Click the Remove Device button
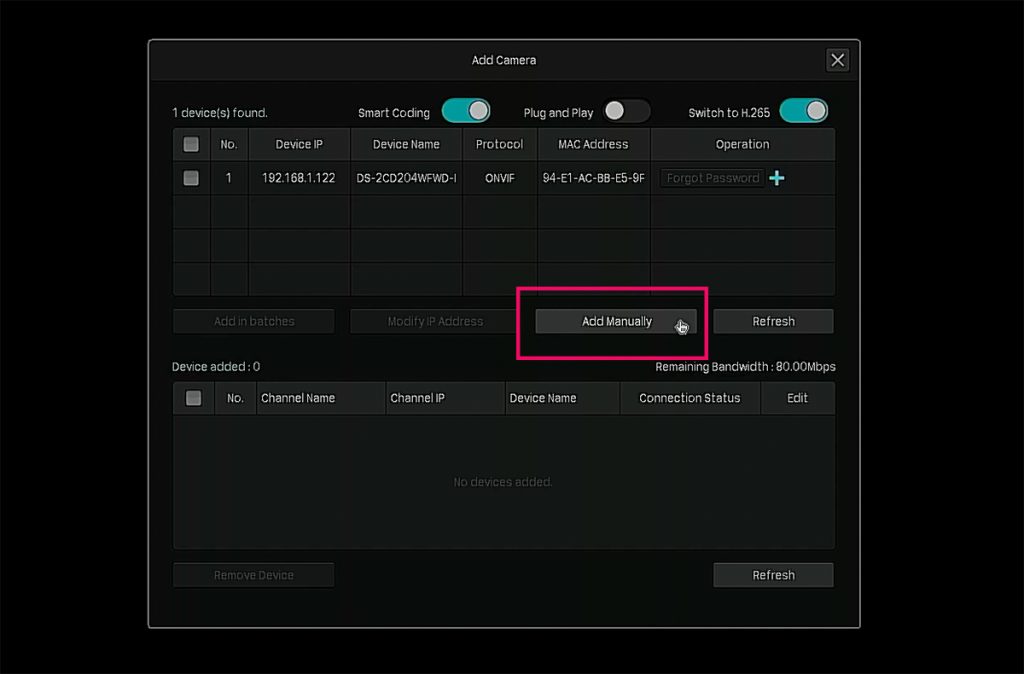The height and width of the screenshot is (674, 1024). pyautogui.click(x=254, y=575)
